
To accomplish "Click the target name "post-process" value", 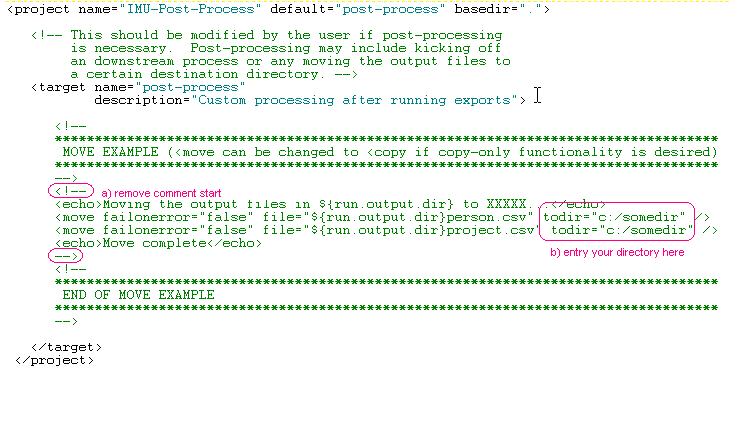I will point(191,87).
